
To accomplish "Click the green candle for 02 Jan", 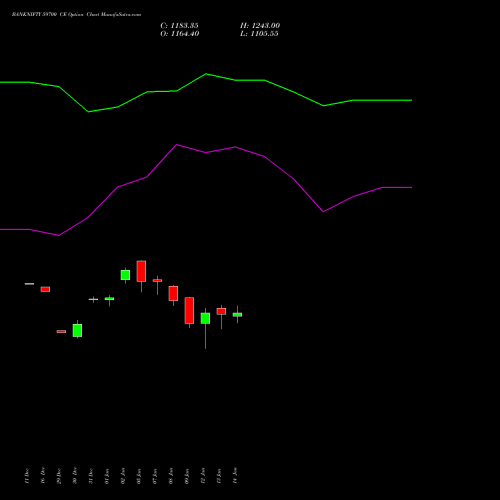I will [x=125, y=275].
